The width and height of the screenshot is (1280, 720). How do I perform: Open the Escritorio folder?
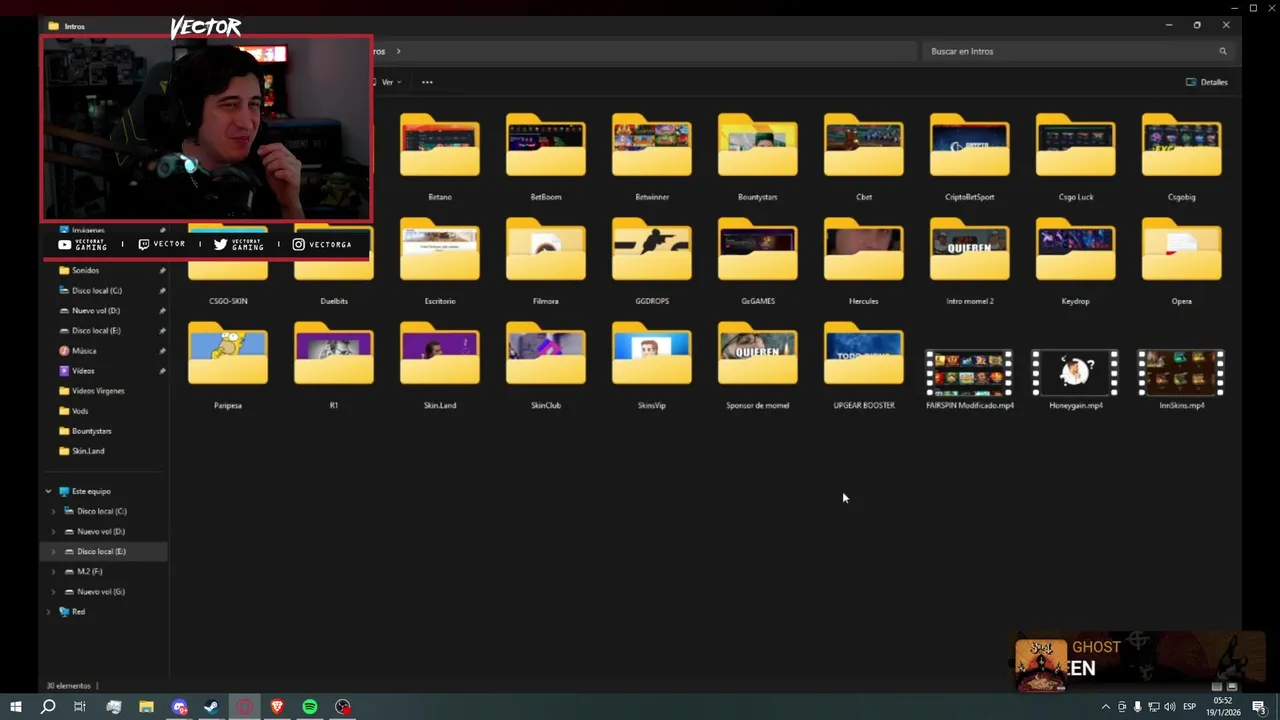coord(440,251)
